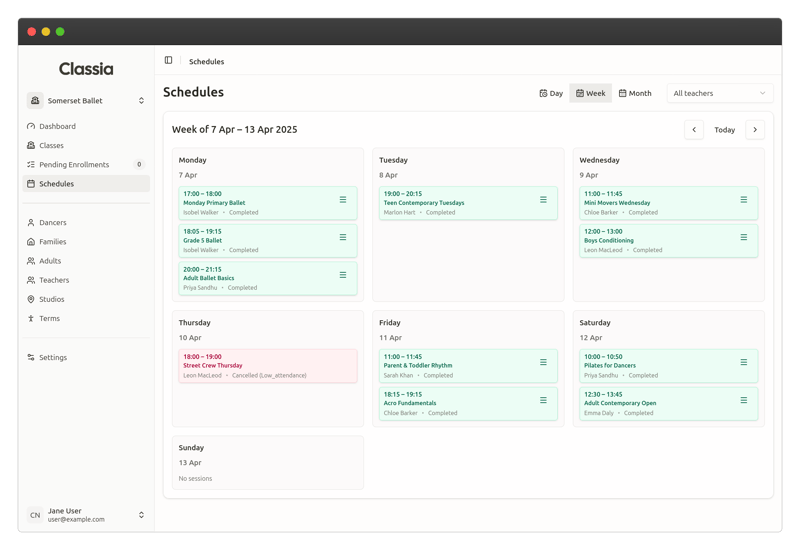Select Schedules in the sidebar
The width and height of the screenshot is (800, 550).
pos(86,184)
